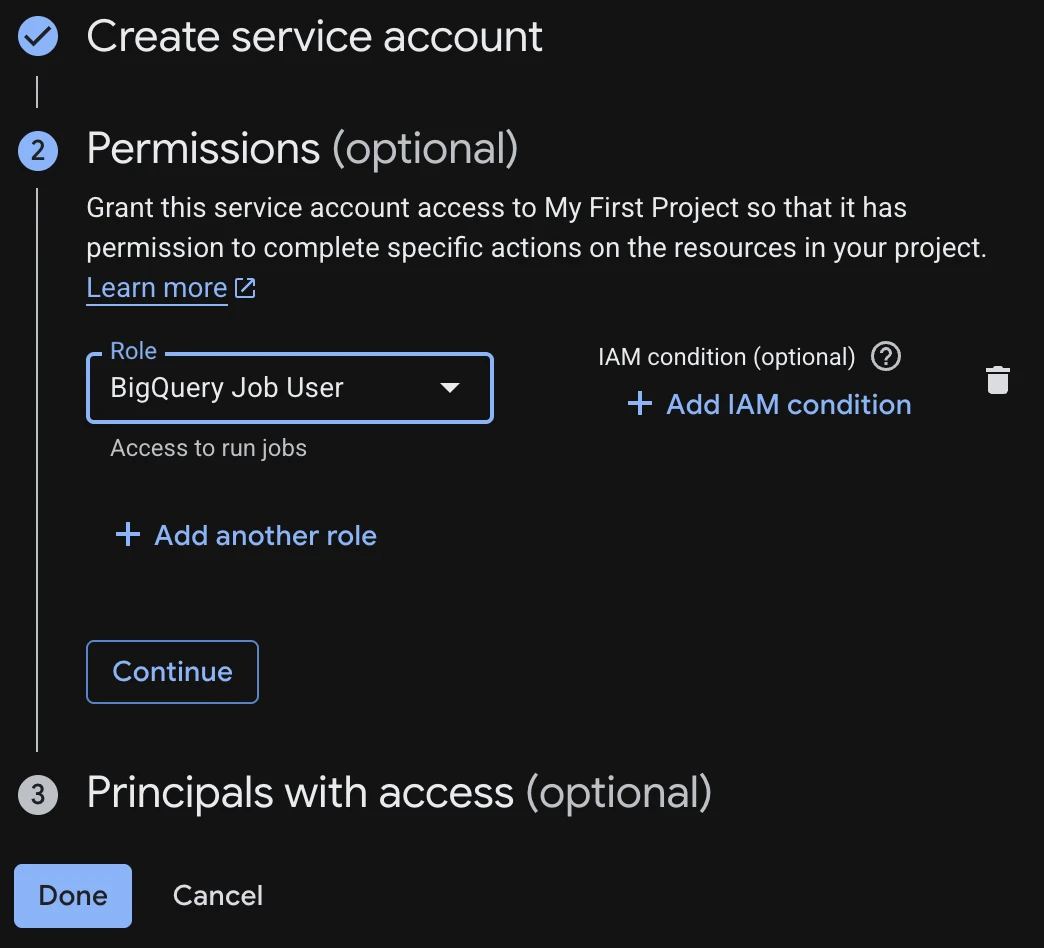Delete the role using the trash icon
Image resolution: width=1044 pixels, height=948 pixels.
click(x=997, y=380)
